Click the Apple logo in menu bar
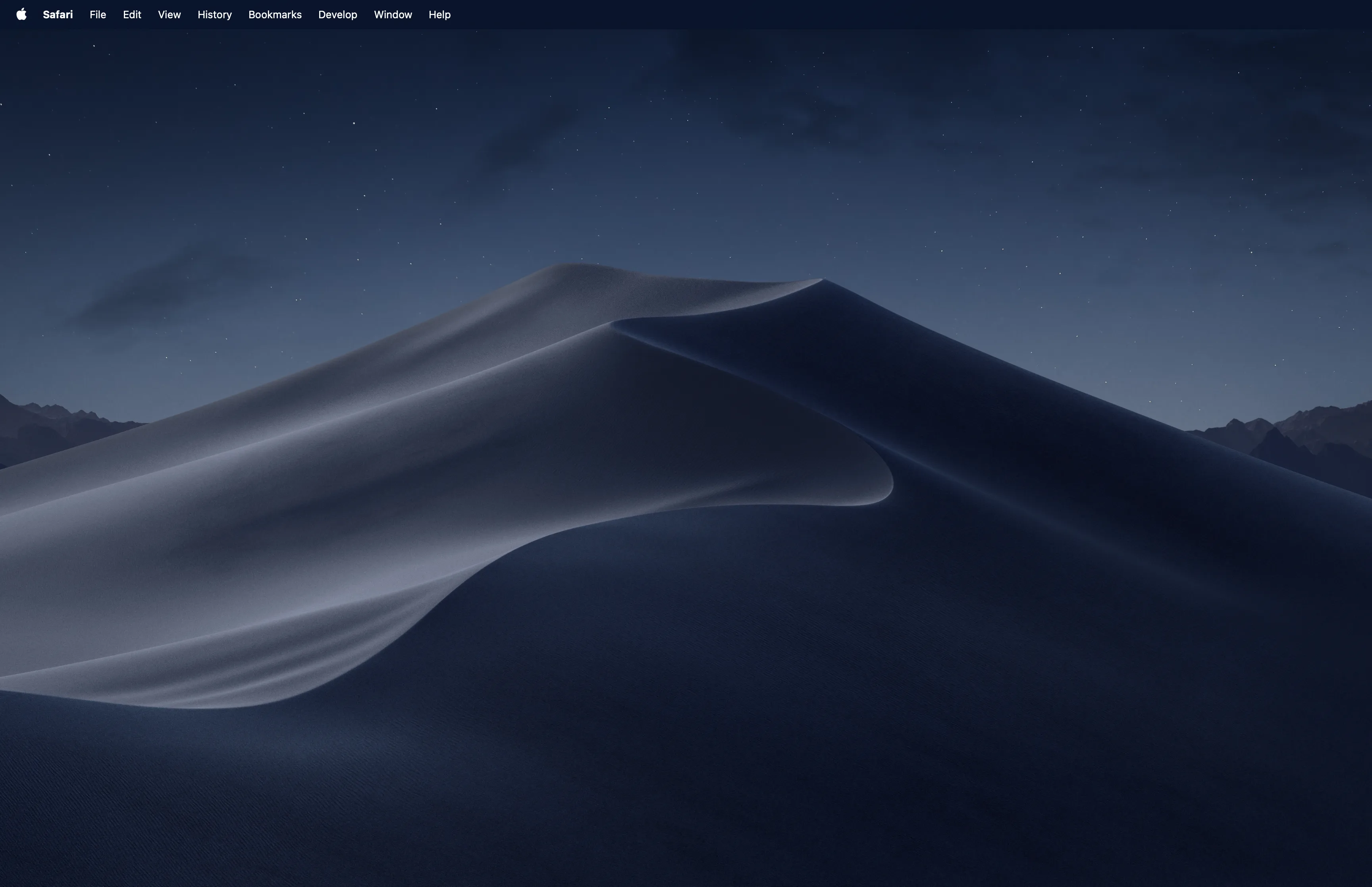This screenshot has height=887, width=1372. coord(21,14)
